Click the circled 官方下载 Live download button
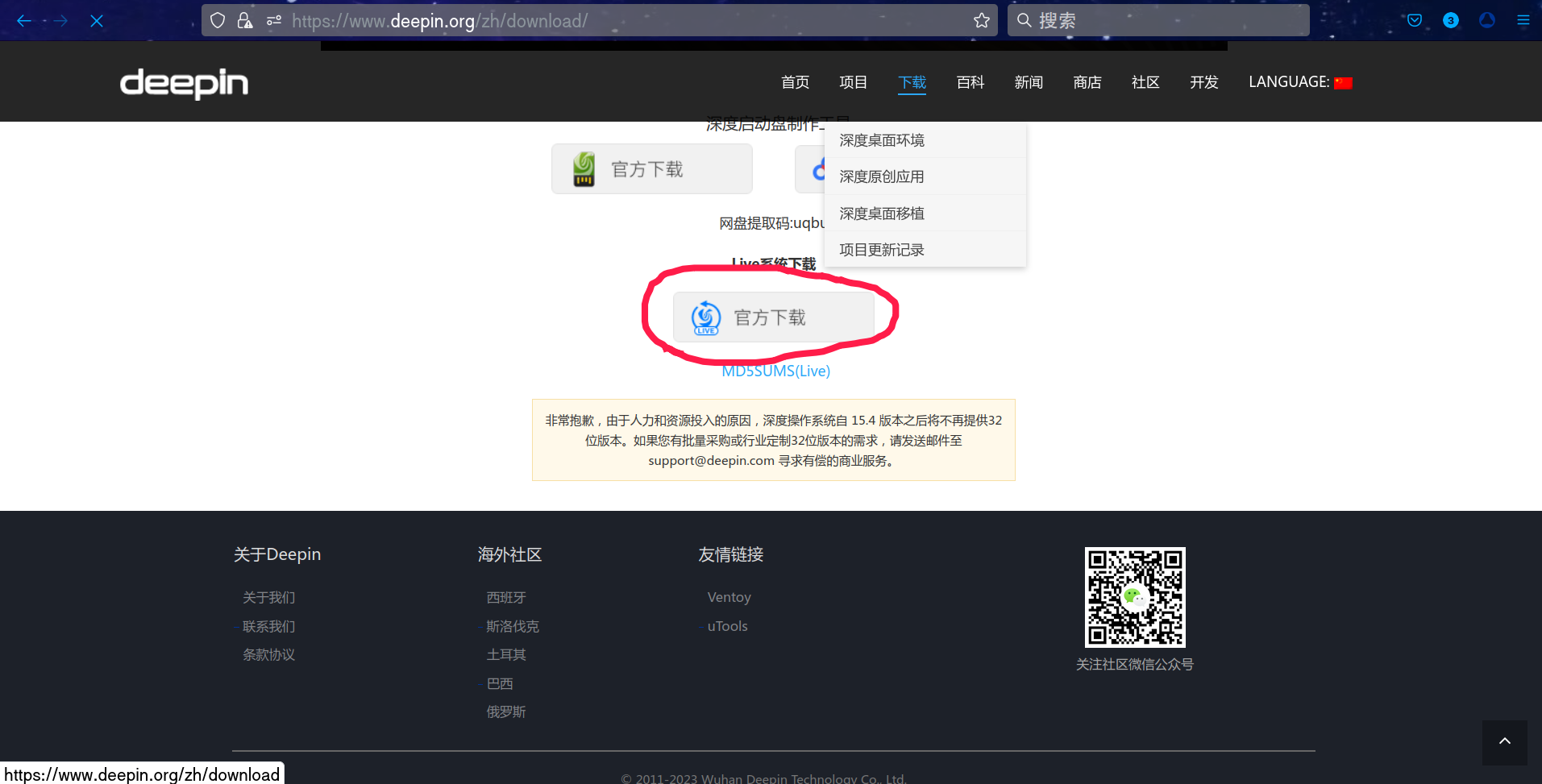 point(773,317)
